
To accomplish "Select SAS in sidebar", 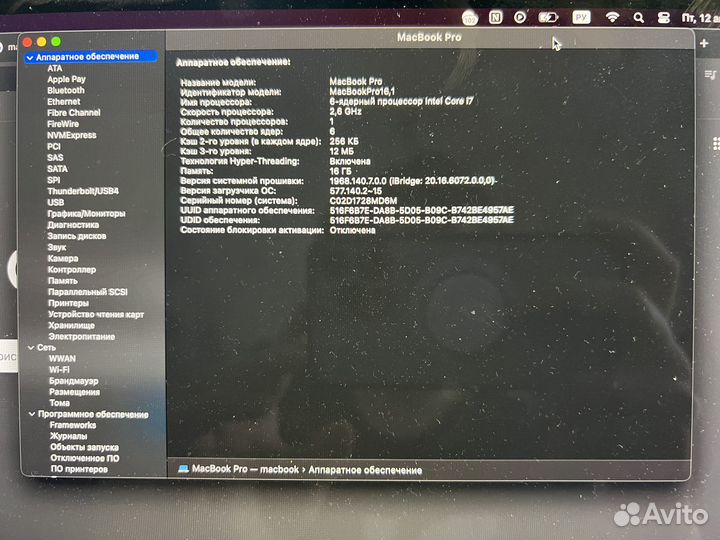I will tap(55, 158).
